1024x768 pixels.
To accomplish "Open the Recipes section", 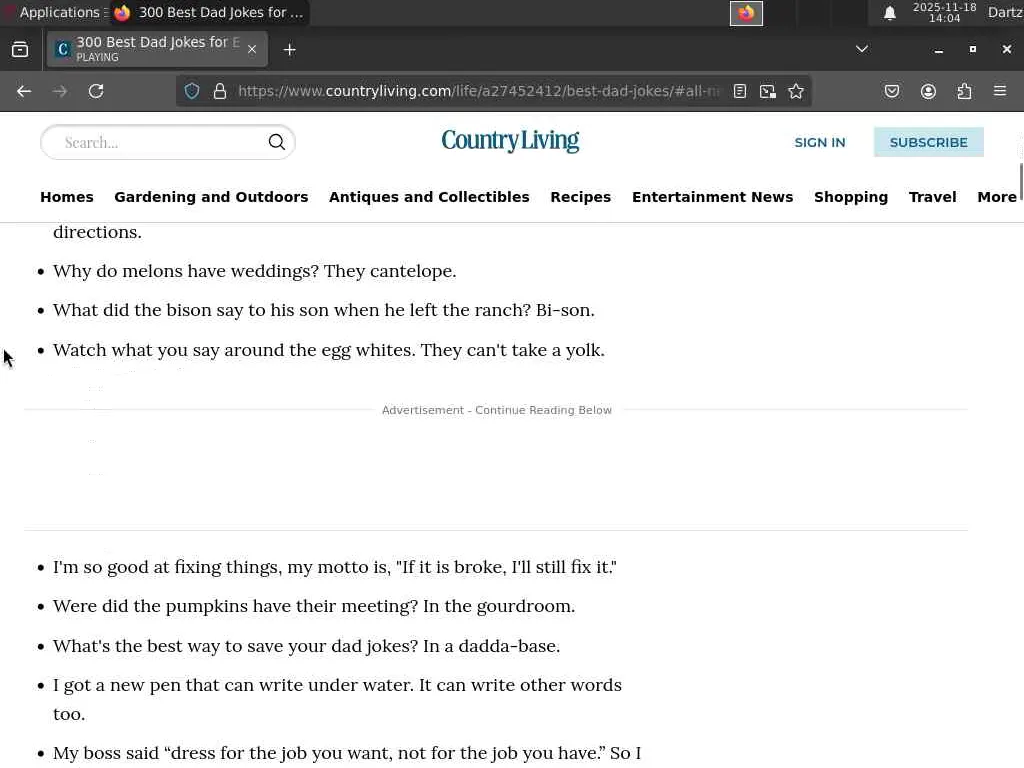I will tap(581, 197).
